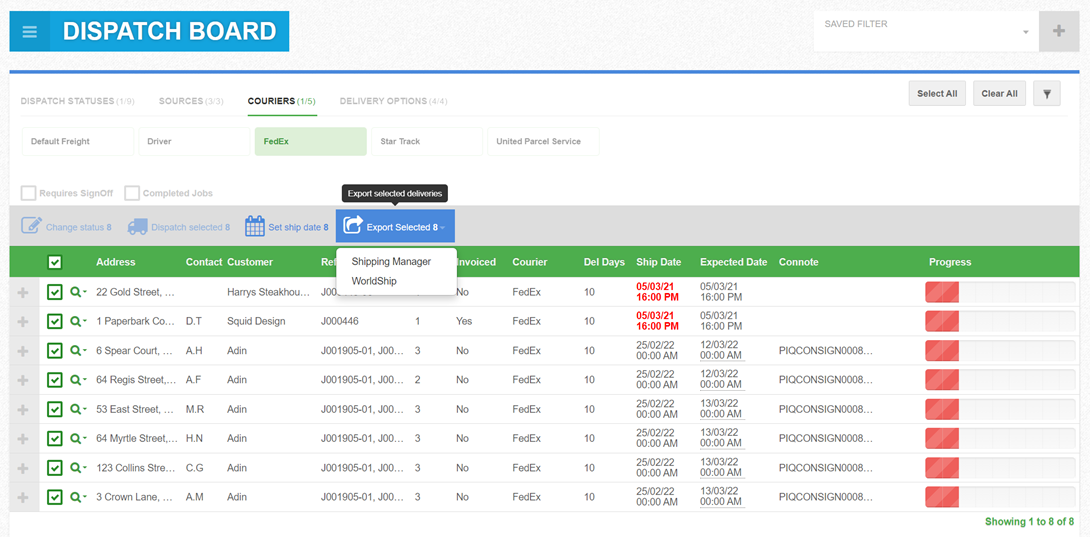Uncheck the 22 Gold Street row checkbox

(55, 292)
